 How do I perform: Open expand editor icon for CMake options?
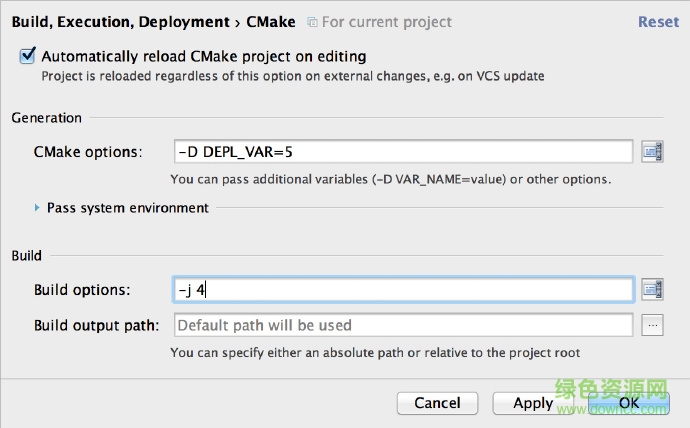[653, 152]
